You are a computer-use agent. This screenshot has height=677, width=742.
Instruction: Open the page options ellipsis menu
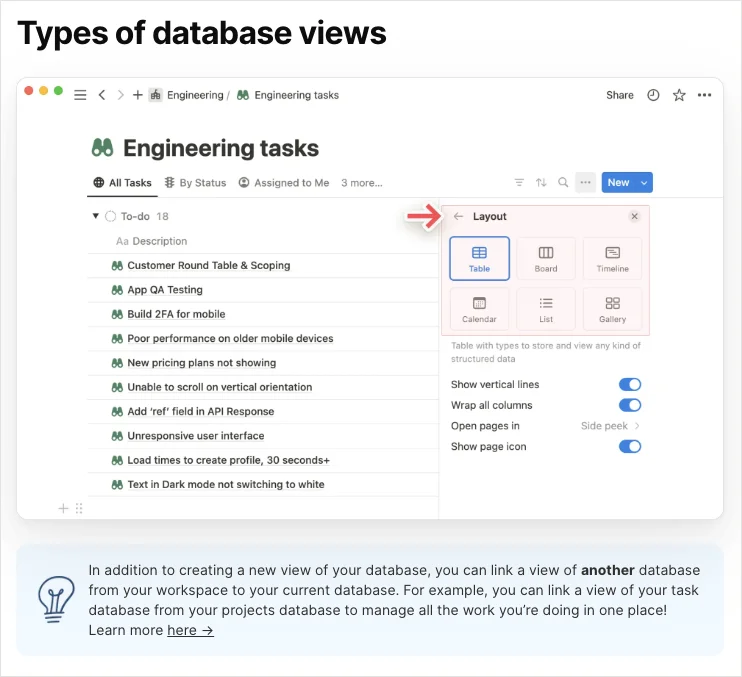point(704,95)
